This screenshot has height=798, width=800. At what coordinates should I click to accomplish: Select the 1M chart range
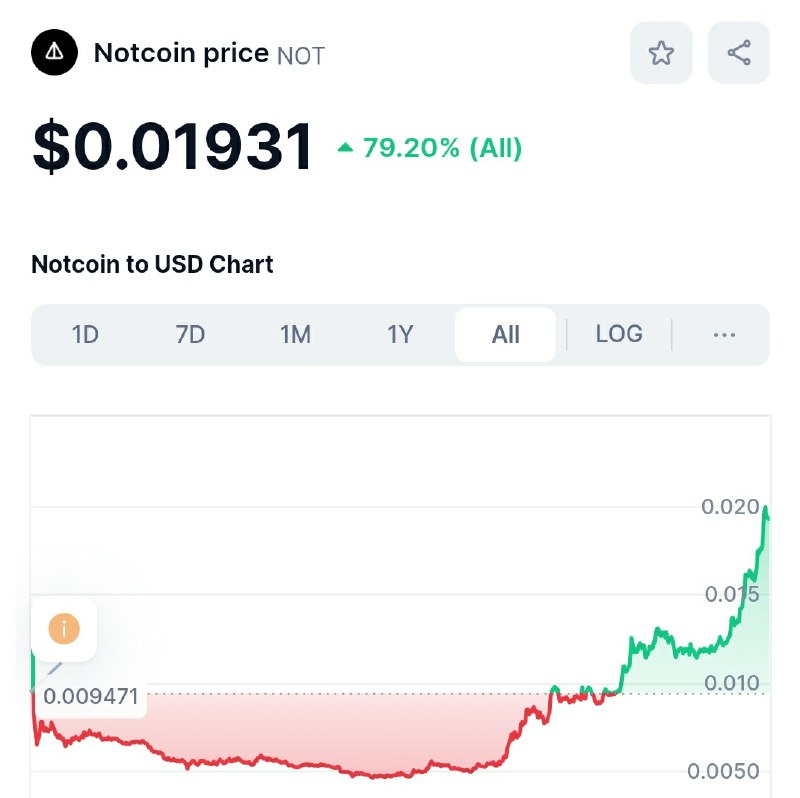pos(295,335)
